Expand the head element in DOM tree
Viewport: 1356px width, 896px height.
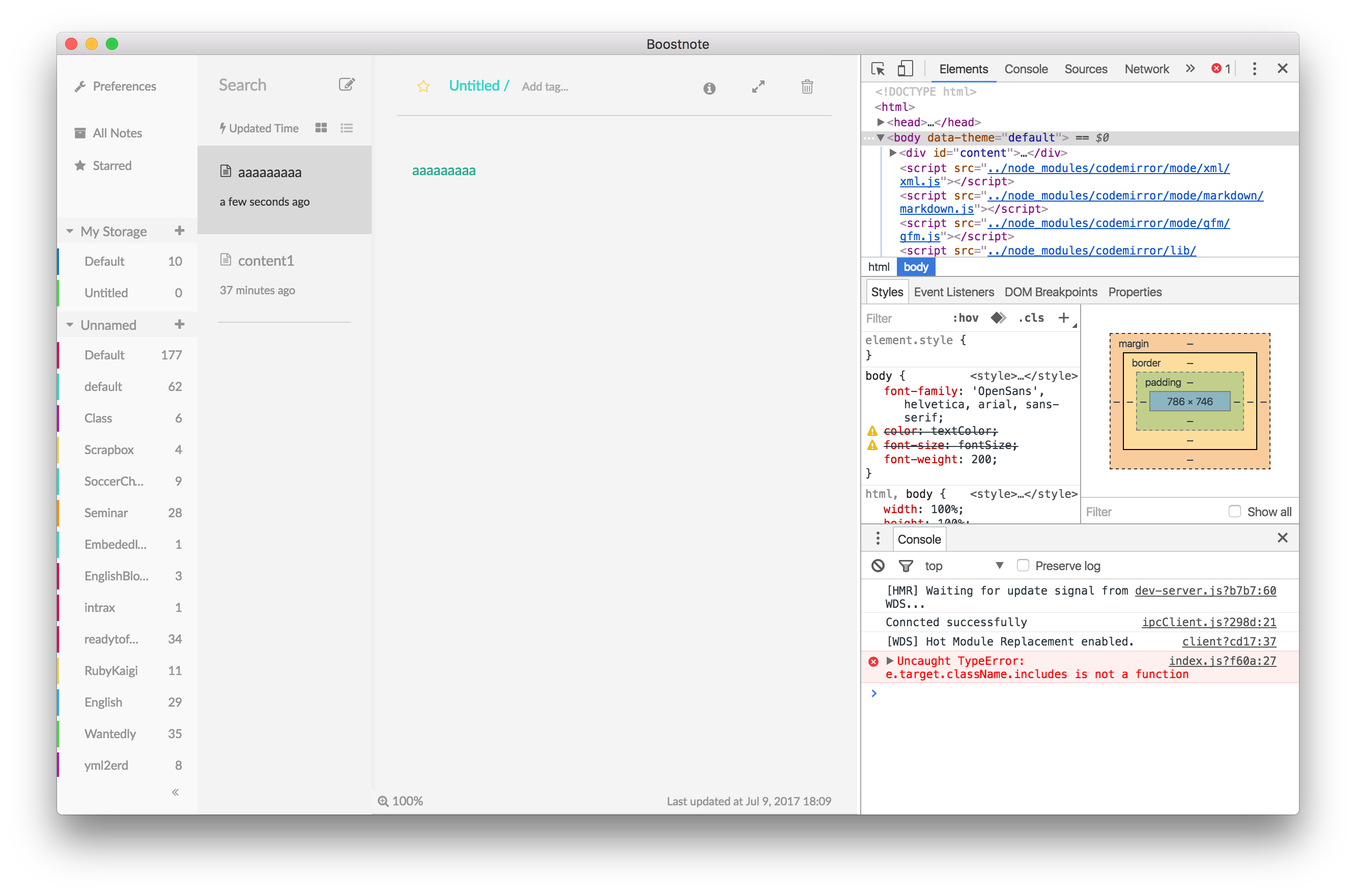tap(880, 122)
